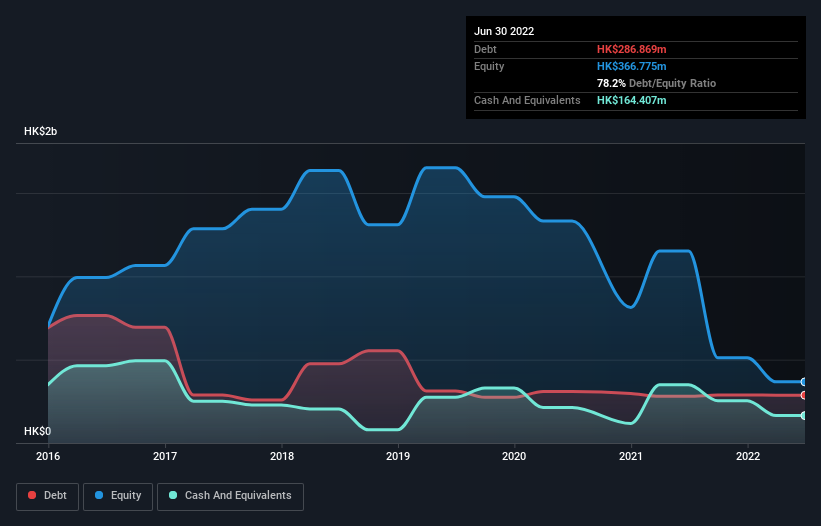Viewport: 821px width, 526px height.
Task: Click the 78.2% Debt/Equity Ratio text
Action: 656,83
